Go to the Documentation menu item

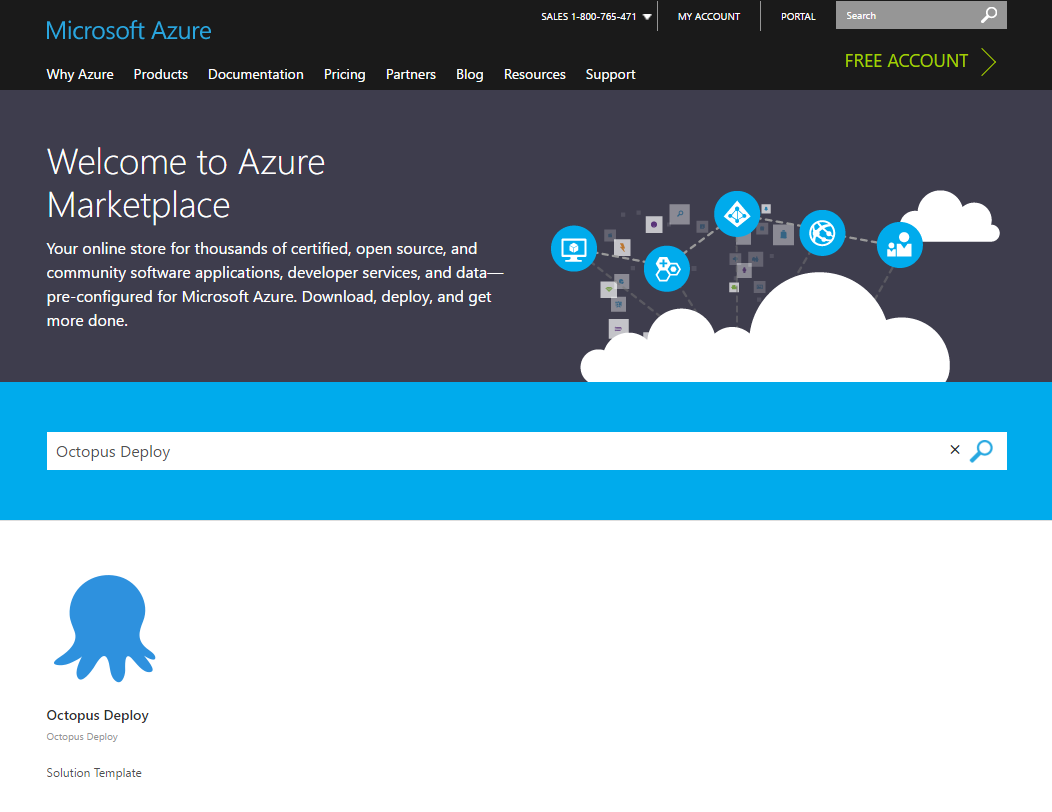pyautogui.click(x=255, y=74)
